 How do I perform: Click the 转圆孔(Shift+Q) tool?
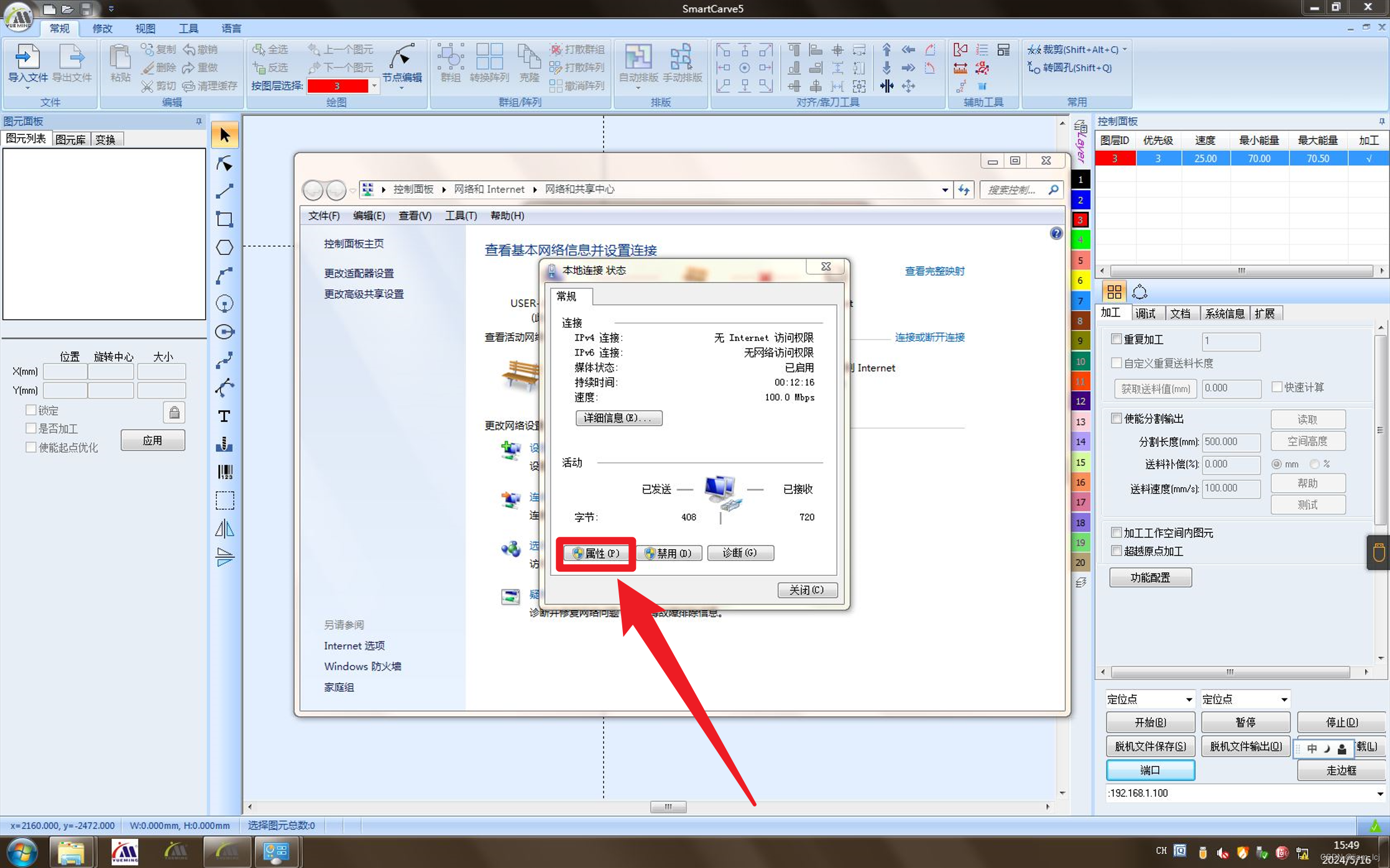click(1070, 68)
